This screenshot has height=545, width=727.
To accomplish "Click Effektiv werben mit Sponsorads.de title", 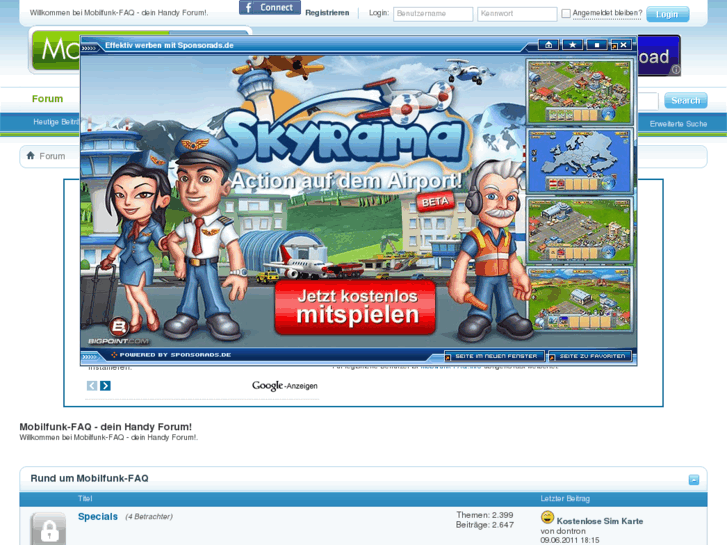I will click(x=169, y=45).
